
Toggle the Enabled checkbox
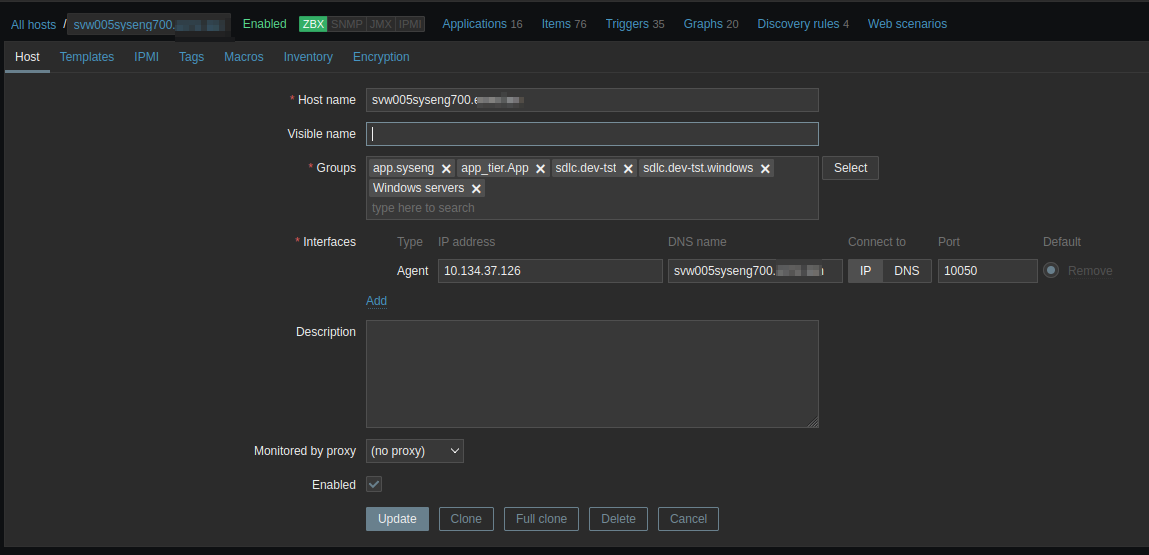click(x=374, y=485)
